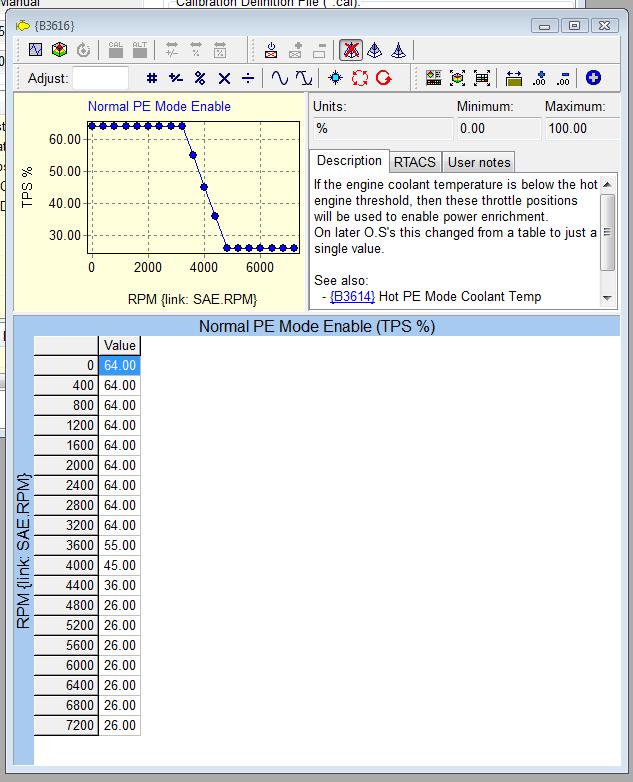Click the description scrollbar down arrow
Image resolution: width=633 pixels, height=782 pixels.
(x=607, y=298)
